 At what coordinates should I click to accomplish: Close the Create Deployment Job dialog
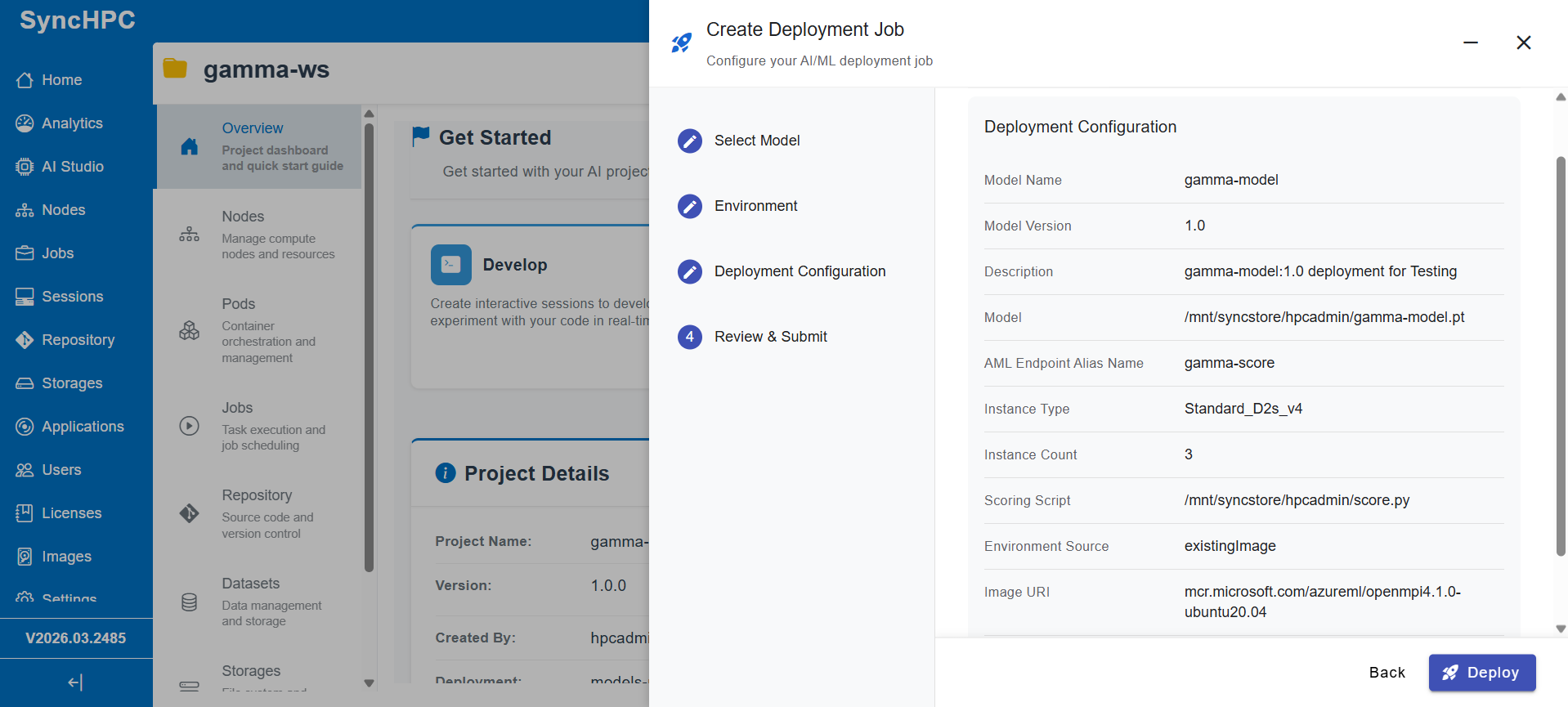pos(1523,43)
